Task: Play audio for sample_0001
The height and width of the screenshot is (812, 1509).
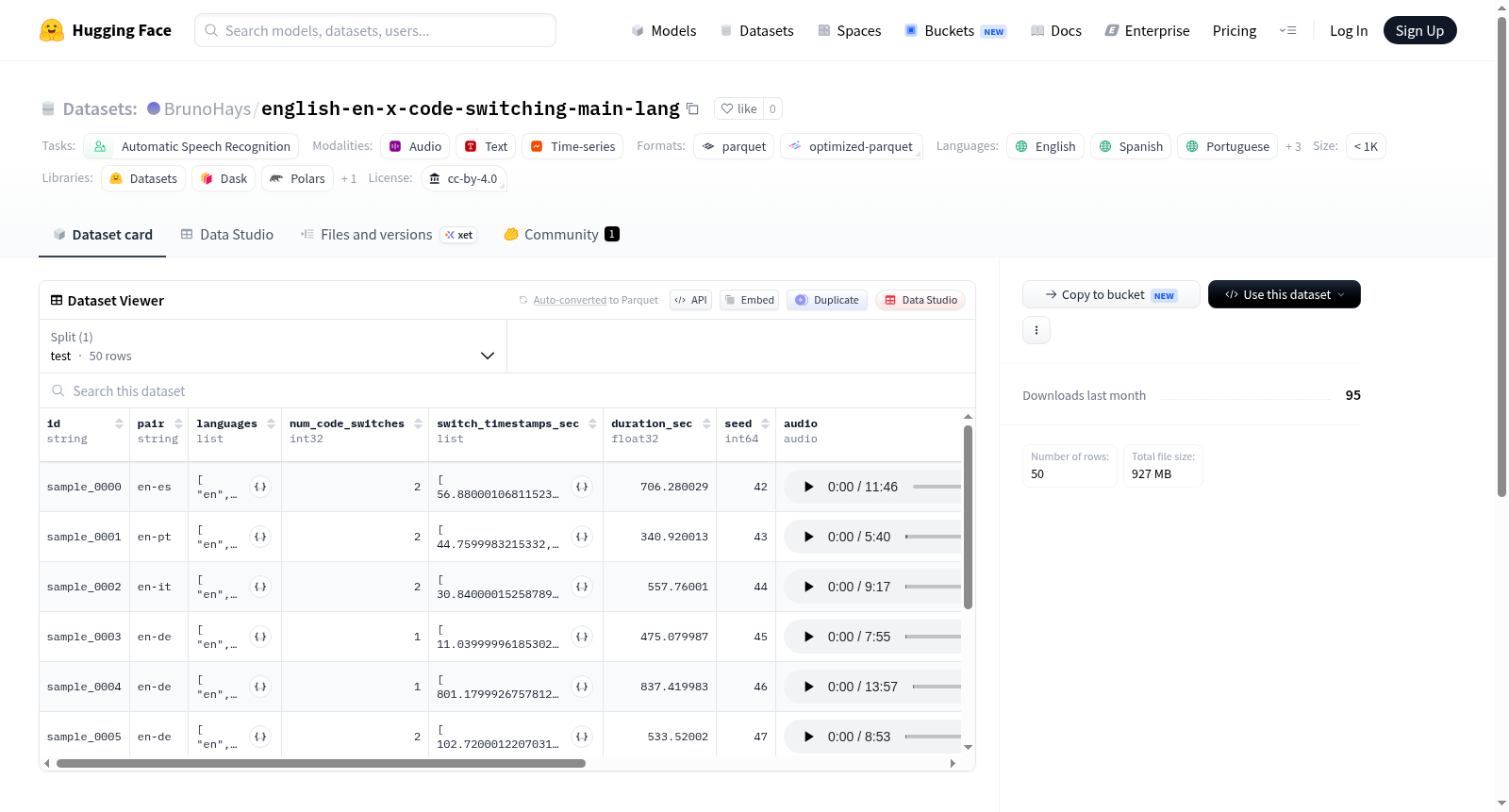Action: (x=808, y=537)
